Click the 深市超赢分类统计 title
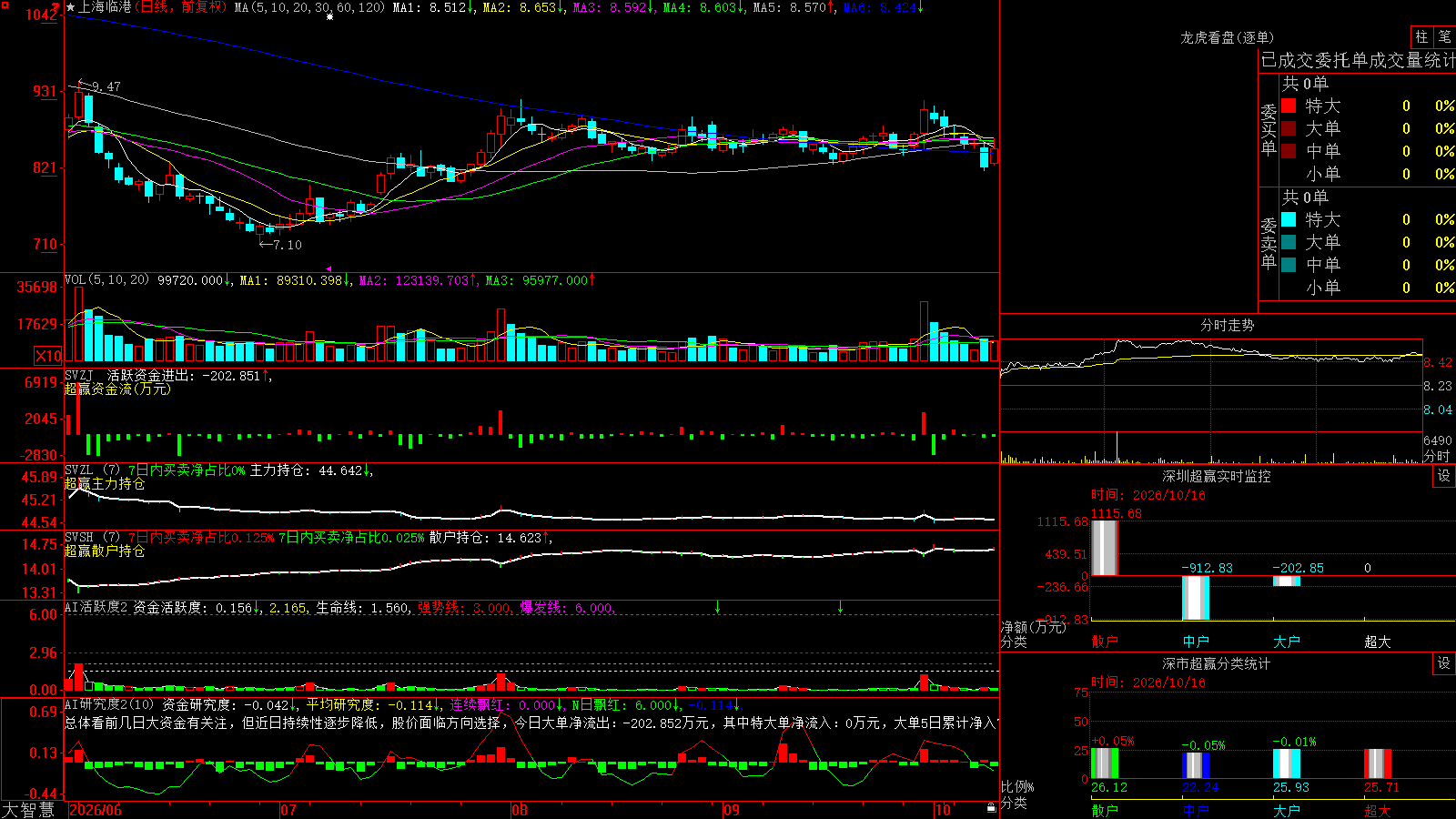The height and width of the screenshot is (819, 1456). 1216,663
